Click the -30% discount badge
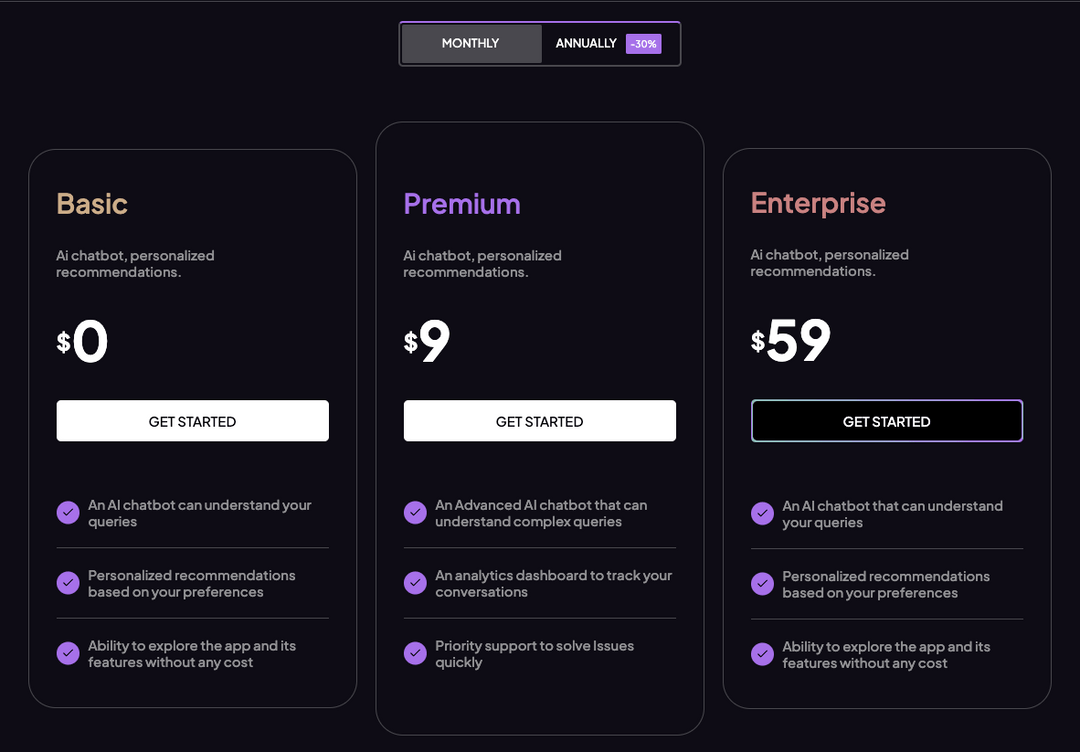Viewport: 1080px width, 752px height. coord(643,43)
